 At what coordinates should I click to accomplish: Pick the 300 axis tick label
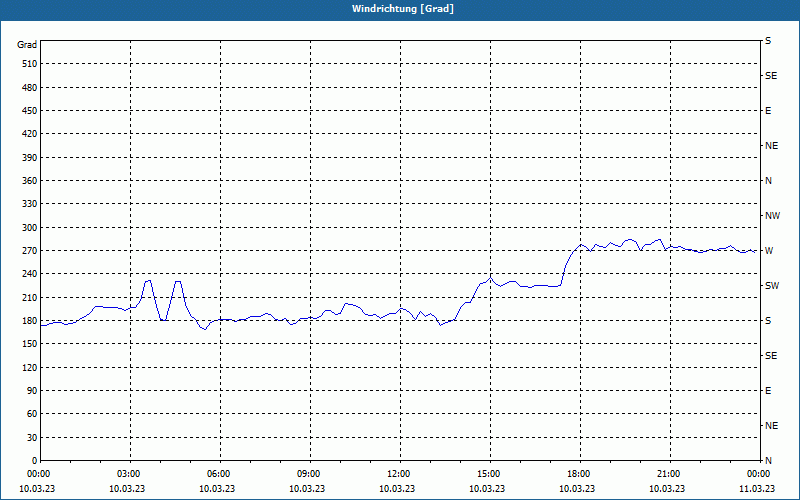pos(30,227)
